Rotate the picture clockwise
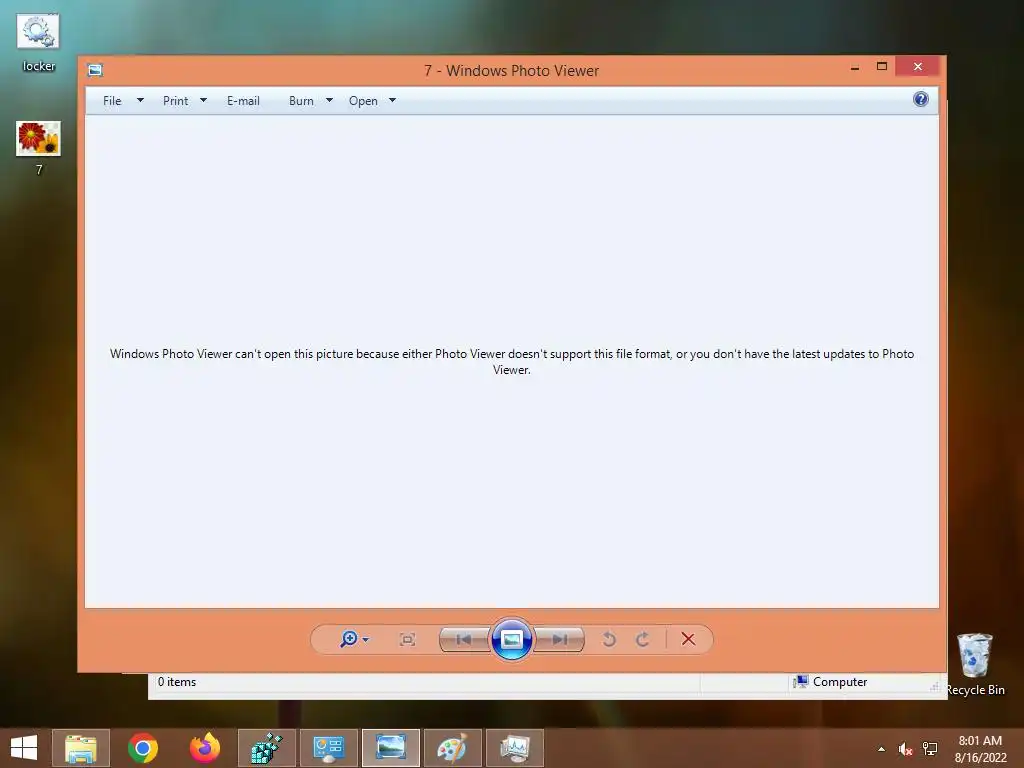Image resolution: width=1024 pixels, height=768 pixels. point(643,639)
